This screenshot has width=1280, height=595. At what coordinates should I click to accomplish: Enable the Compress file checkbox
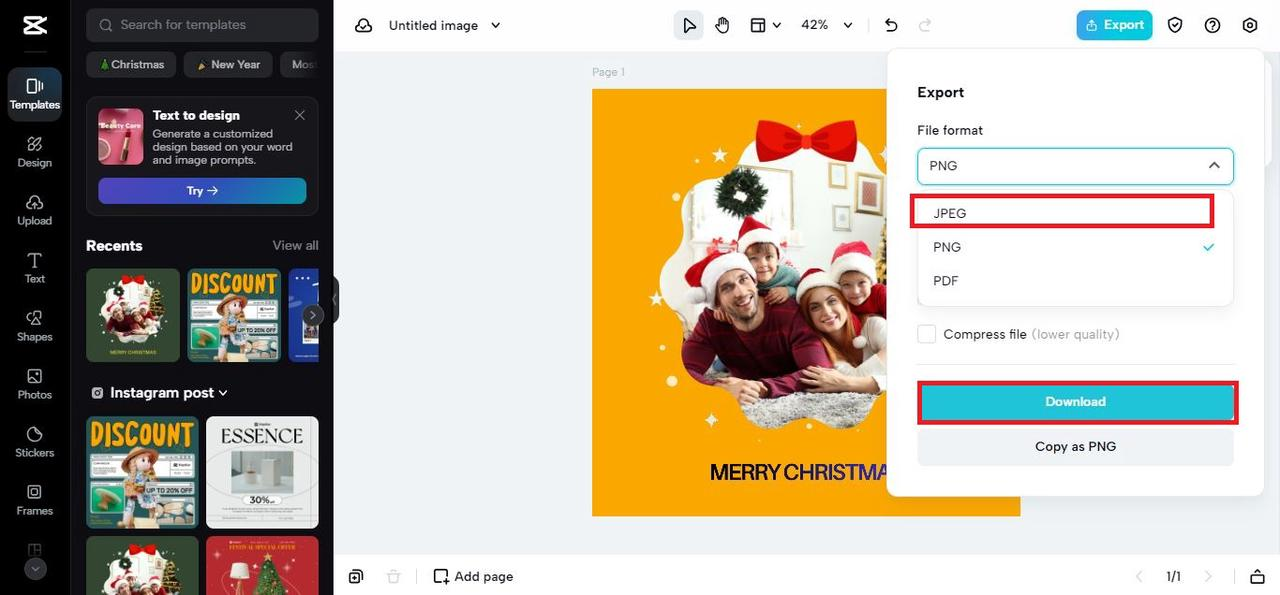[927, 334]
